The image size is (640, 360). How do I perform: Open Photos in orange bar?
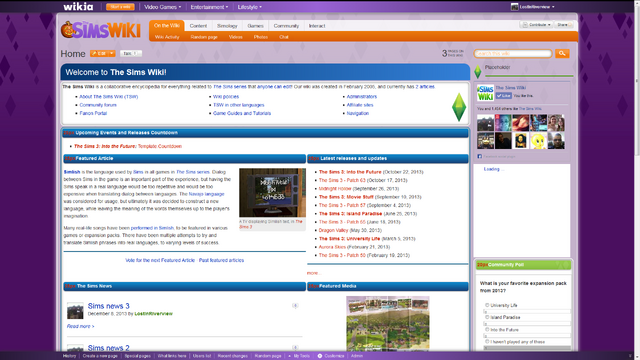260,37
